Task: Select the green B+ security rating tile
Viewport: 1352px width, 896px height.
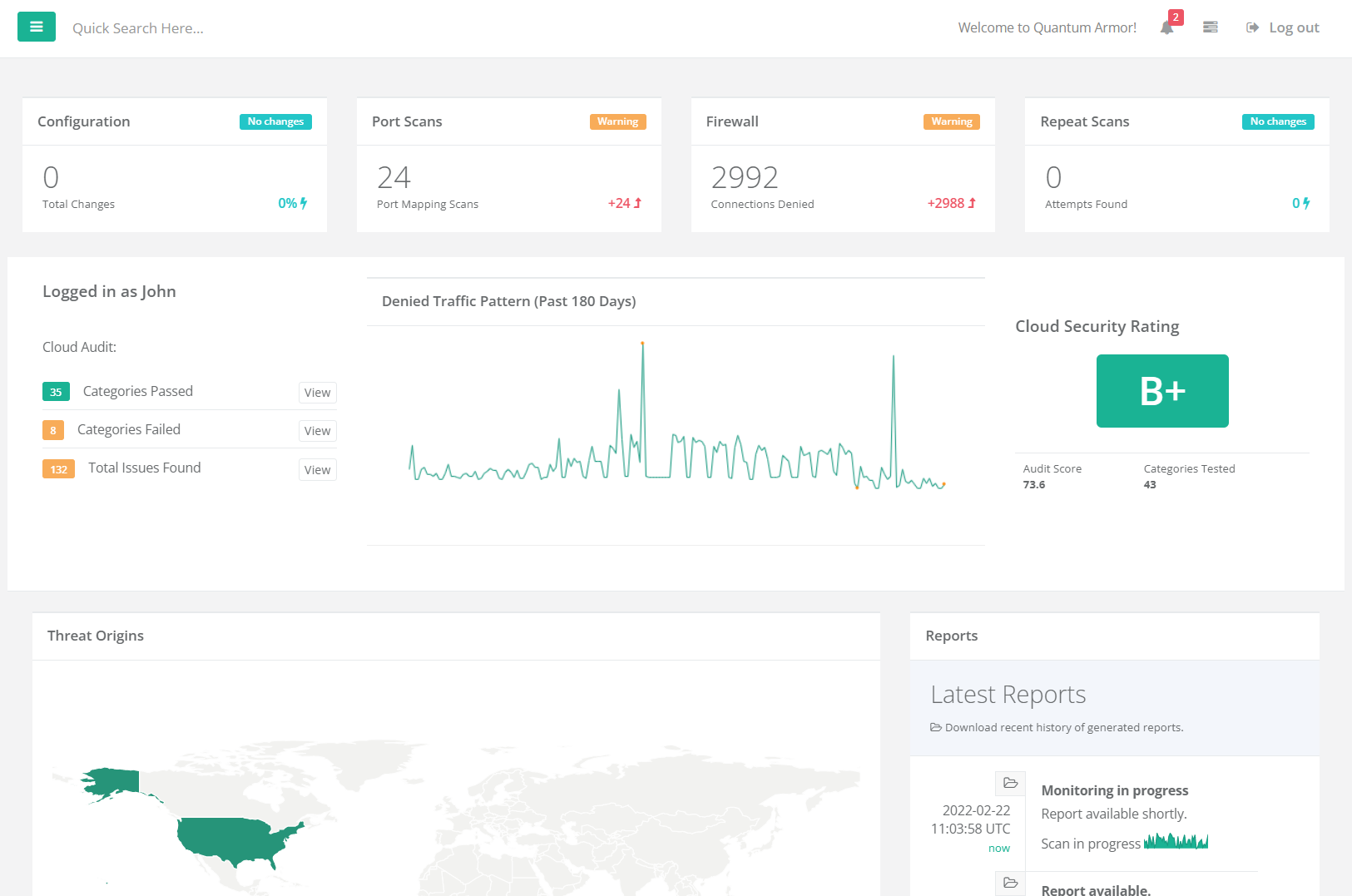Action: point(1162,390)
